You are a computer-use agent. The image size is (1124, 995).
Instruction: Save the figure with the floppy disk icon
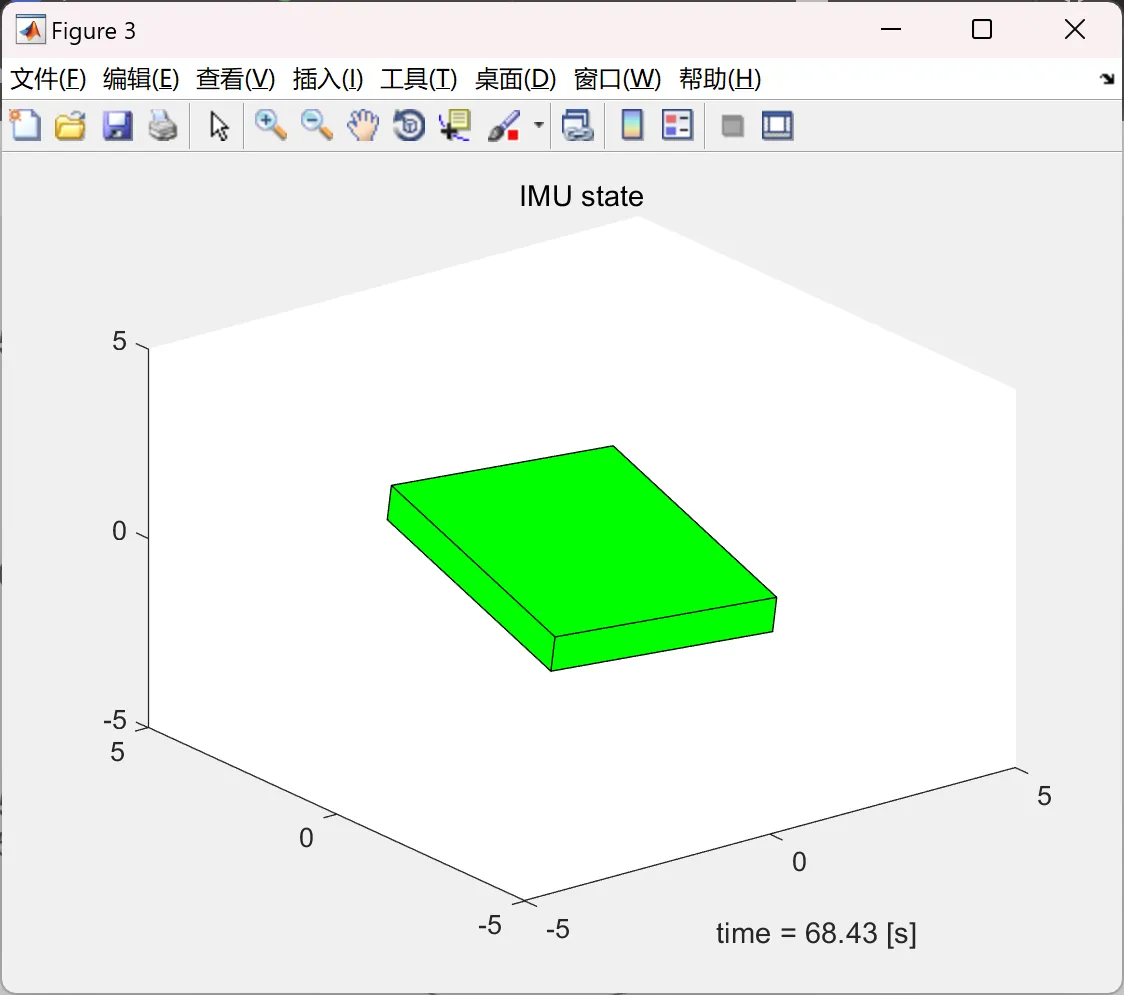pos(118,125)
